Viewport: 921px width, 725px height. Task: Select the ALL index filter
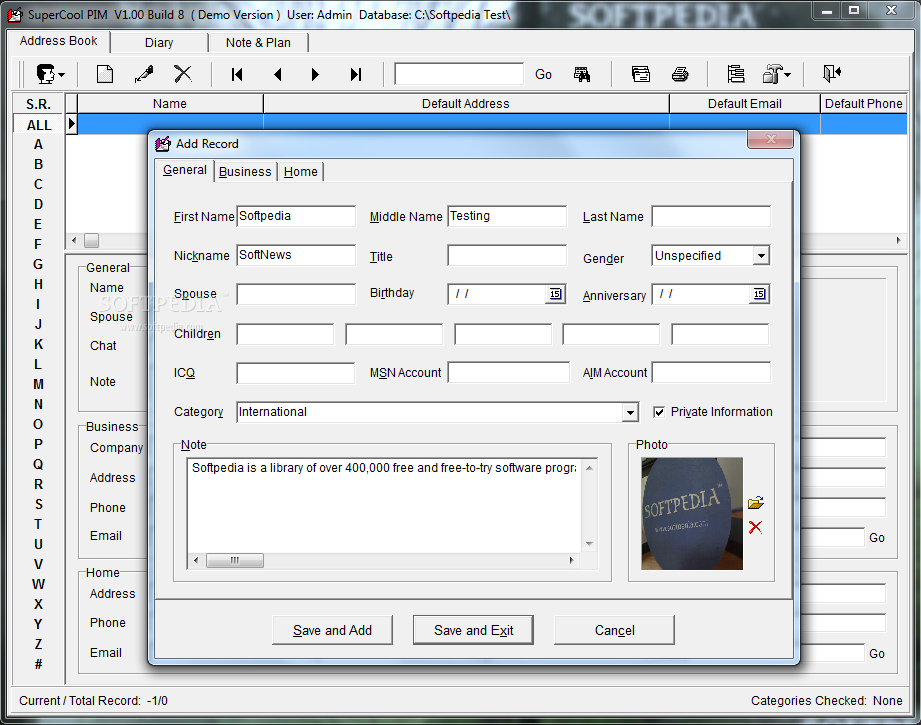click(x=39, y=125)
